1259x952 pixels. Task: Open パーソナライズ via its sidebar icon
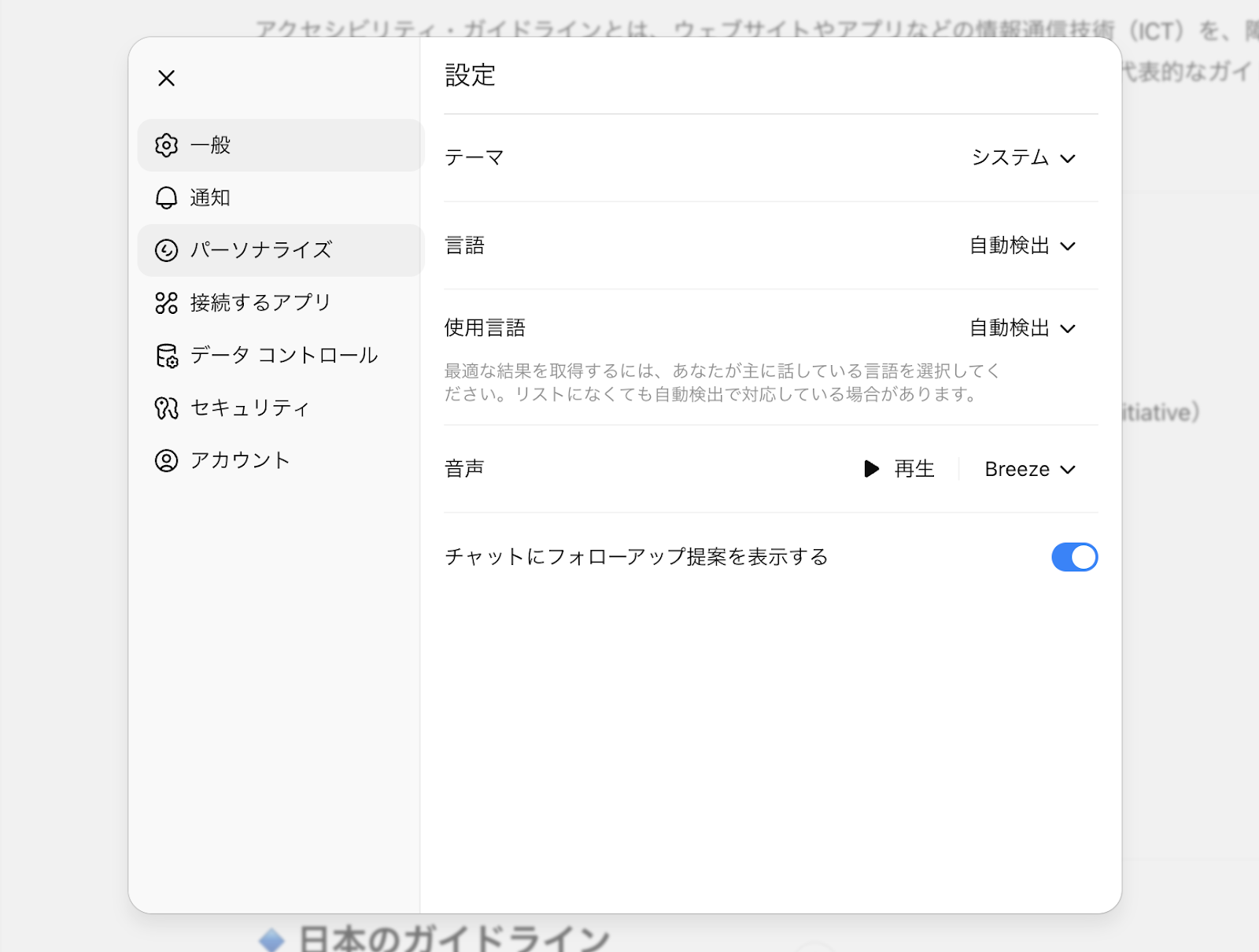pos(166,250)
